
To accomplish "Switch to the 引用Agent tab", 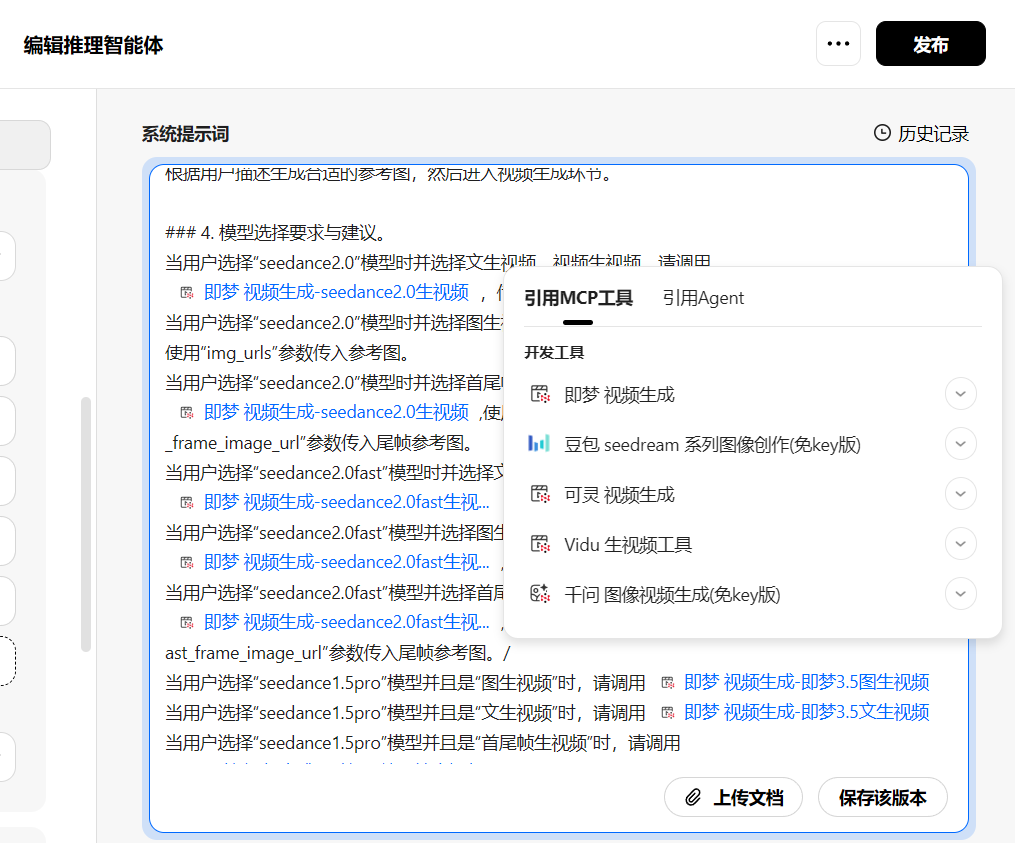I will (x=703, y=298).
